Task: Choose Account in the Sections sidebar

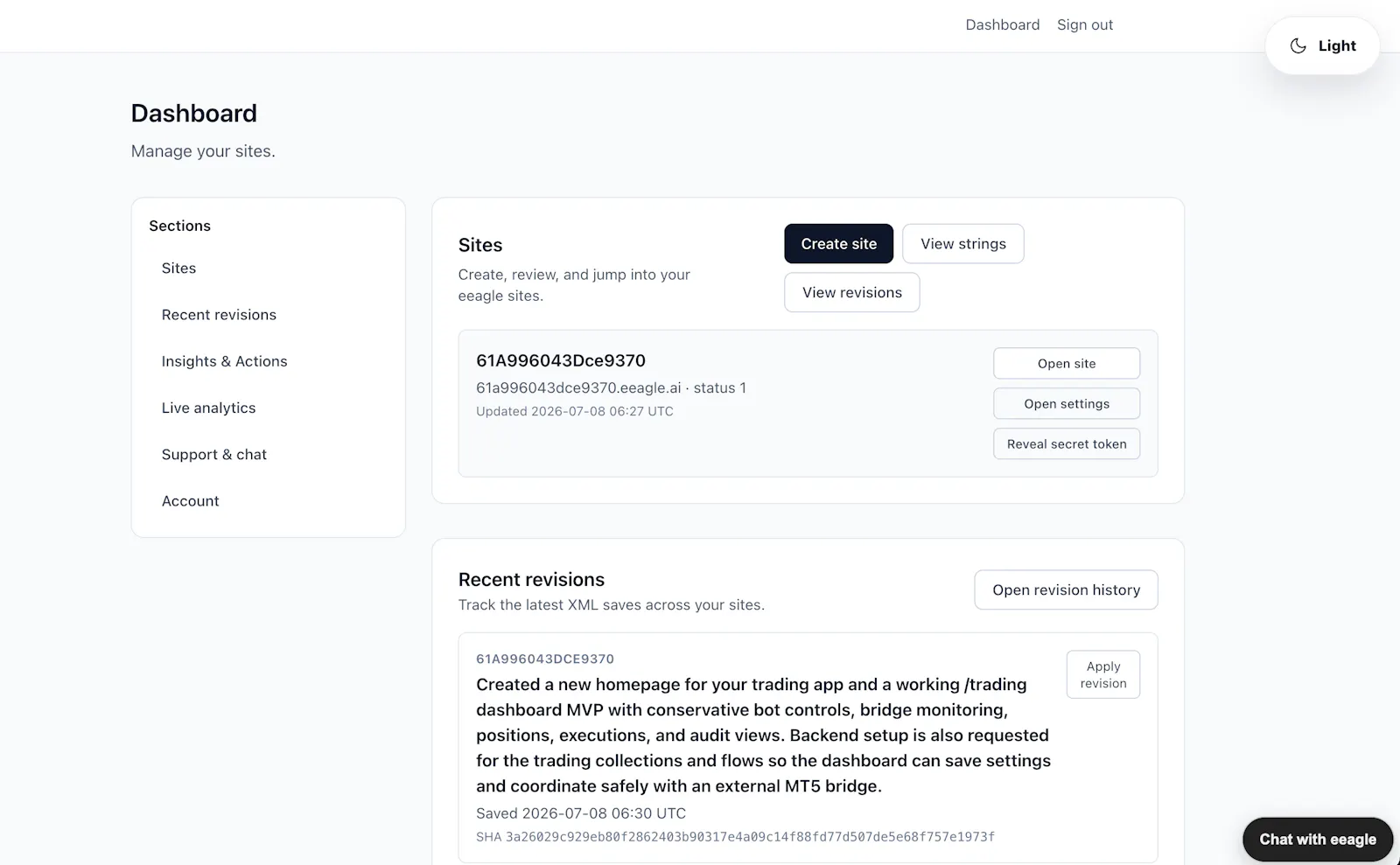Action: pos(190,501)
